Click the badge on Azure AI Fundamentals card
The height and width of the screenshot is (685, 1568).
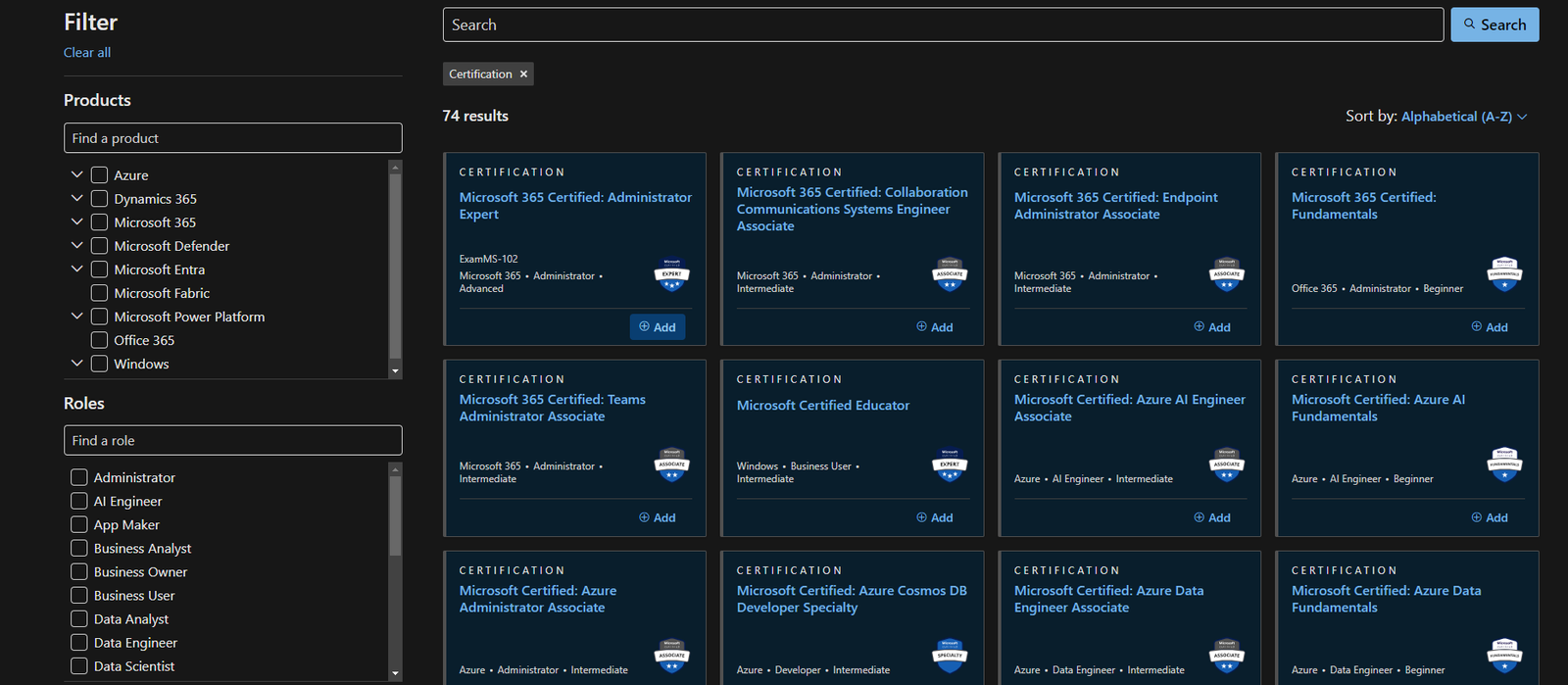click(x=1504, y=465)
